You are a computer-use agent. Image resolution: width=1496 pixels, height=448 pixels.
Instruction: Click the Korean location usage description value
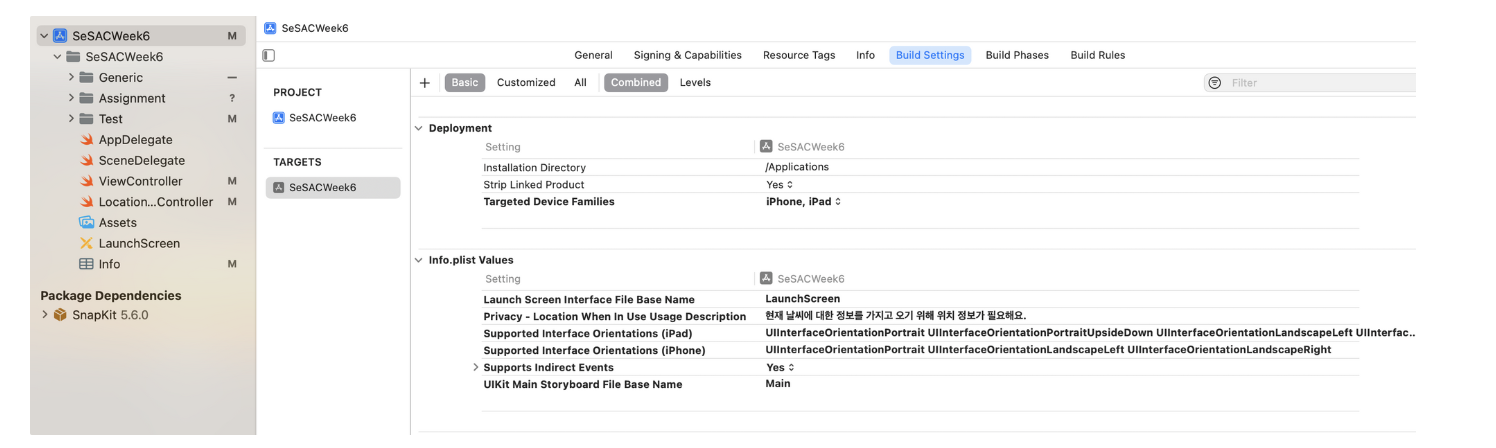pos(895,316)
